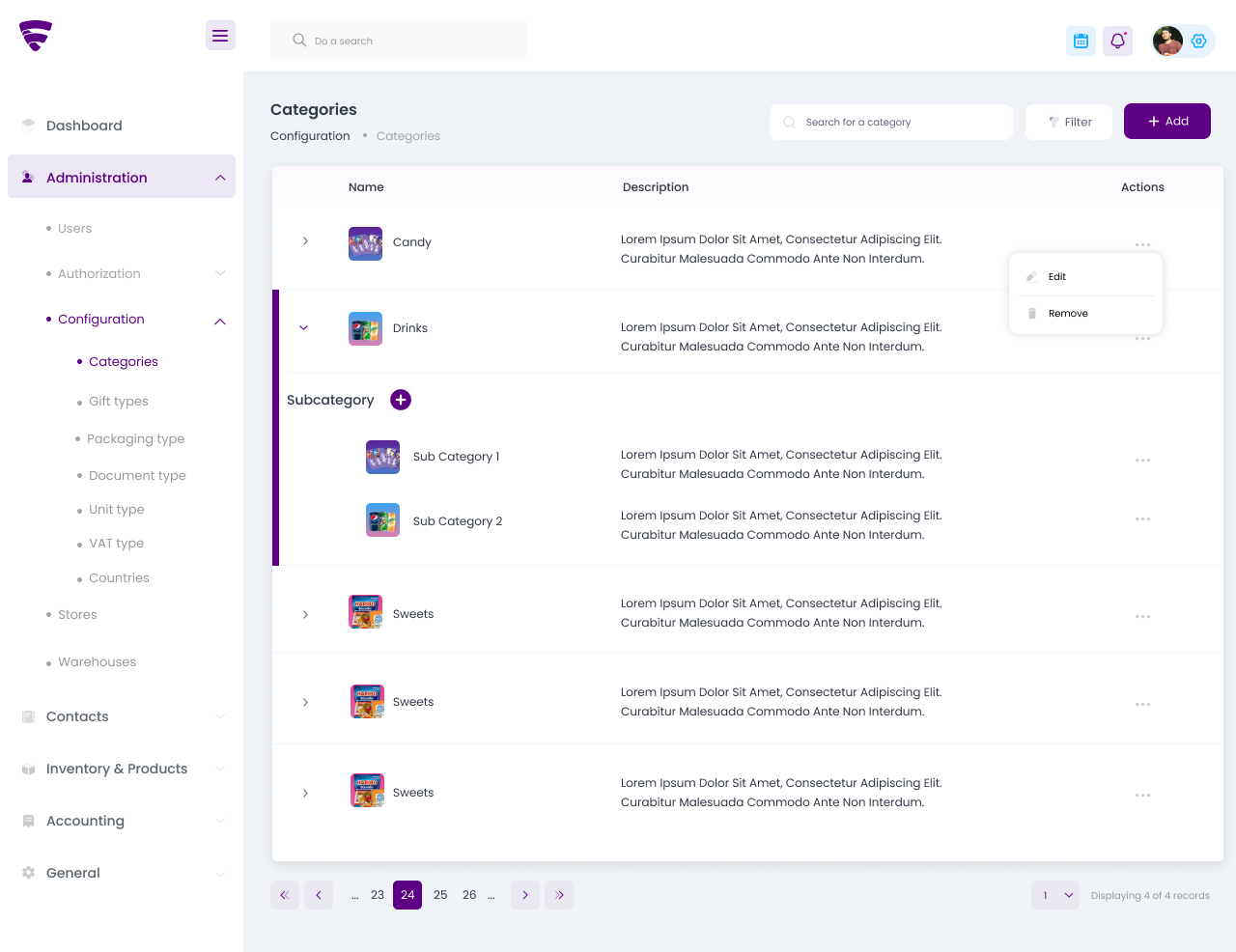Go to next page arrow

click(x=525, y=895)
